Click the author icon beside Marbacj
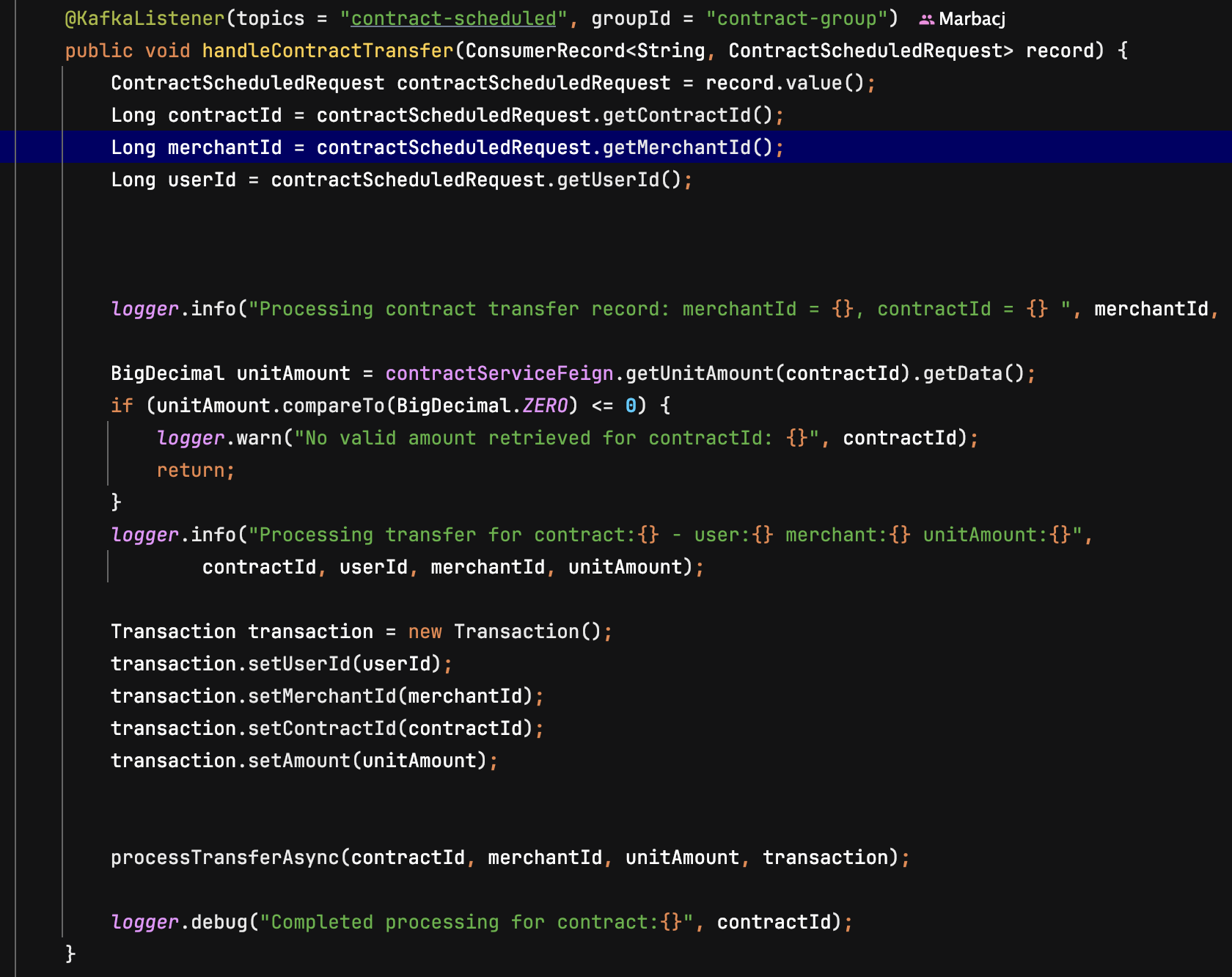 [926, 20]
